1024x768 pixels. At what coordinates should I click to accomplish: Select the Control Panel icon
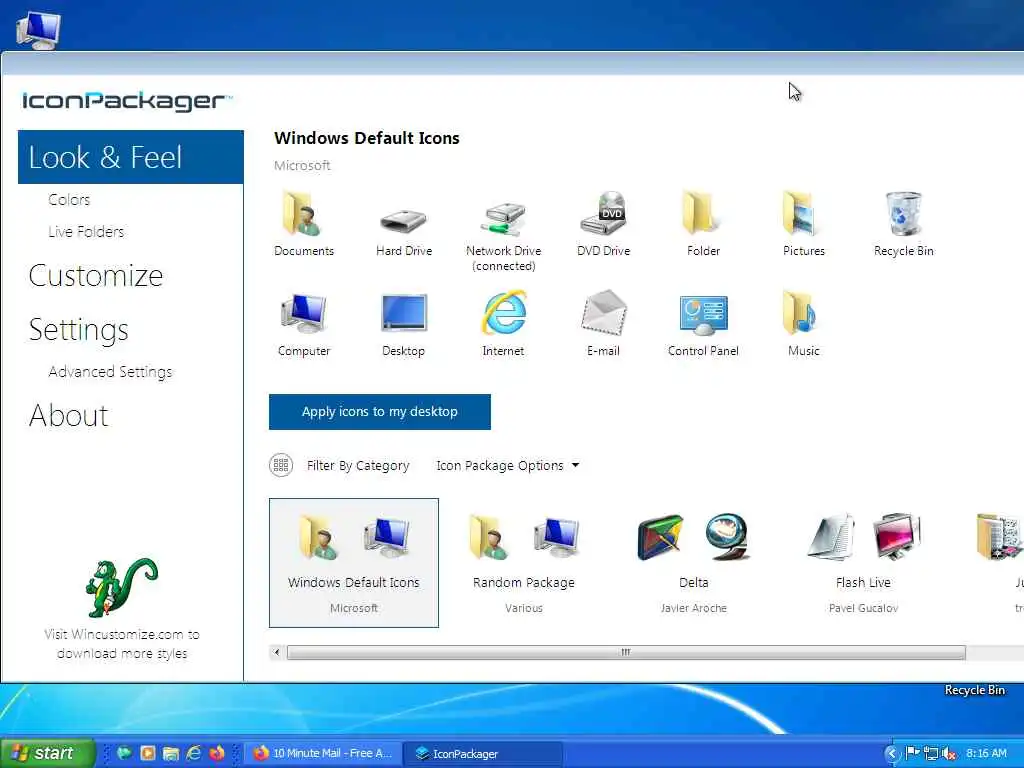pyautogui.click(x=703, y=315)
